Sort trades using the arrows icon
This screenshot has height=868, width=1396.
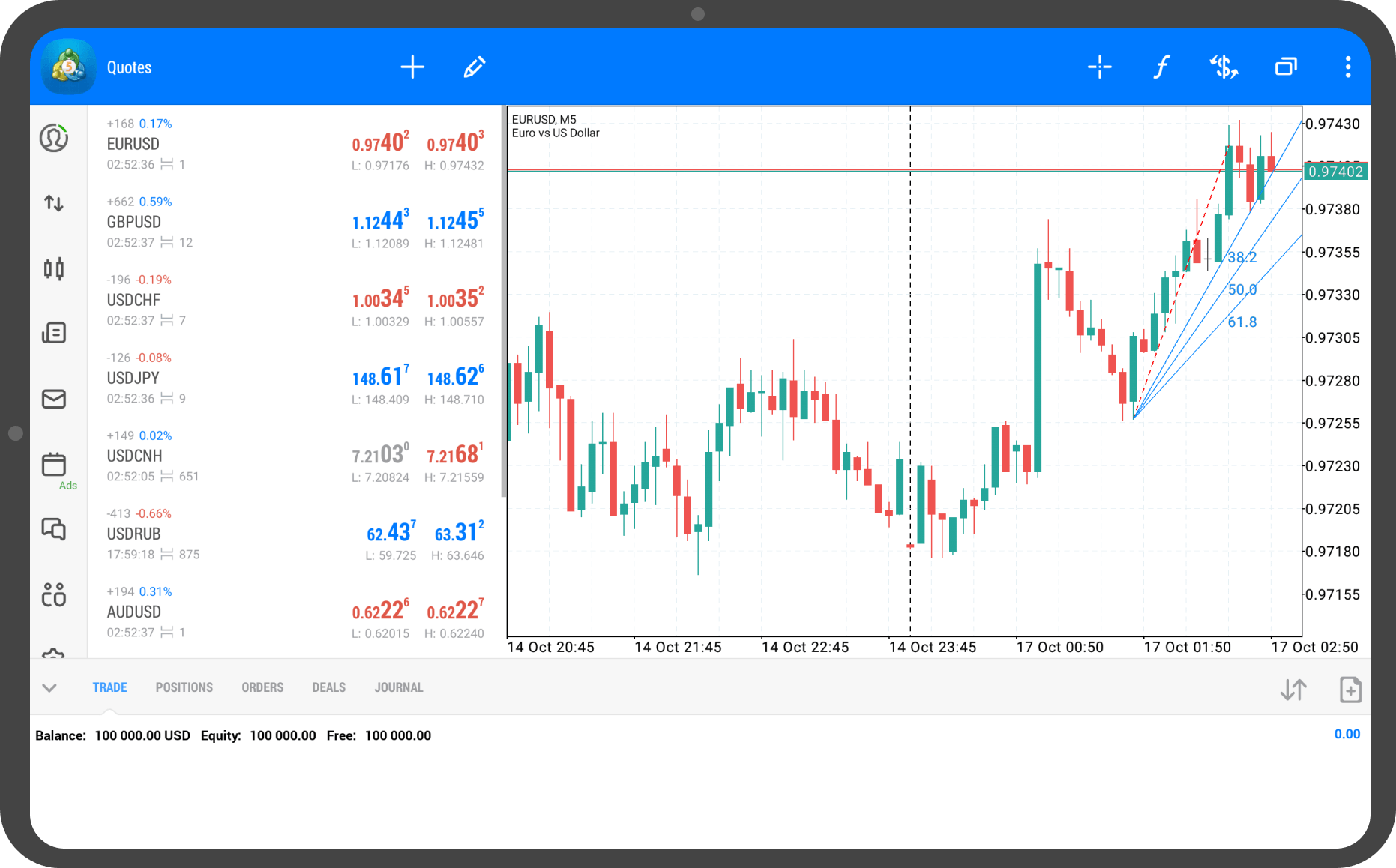1292,689
